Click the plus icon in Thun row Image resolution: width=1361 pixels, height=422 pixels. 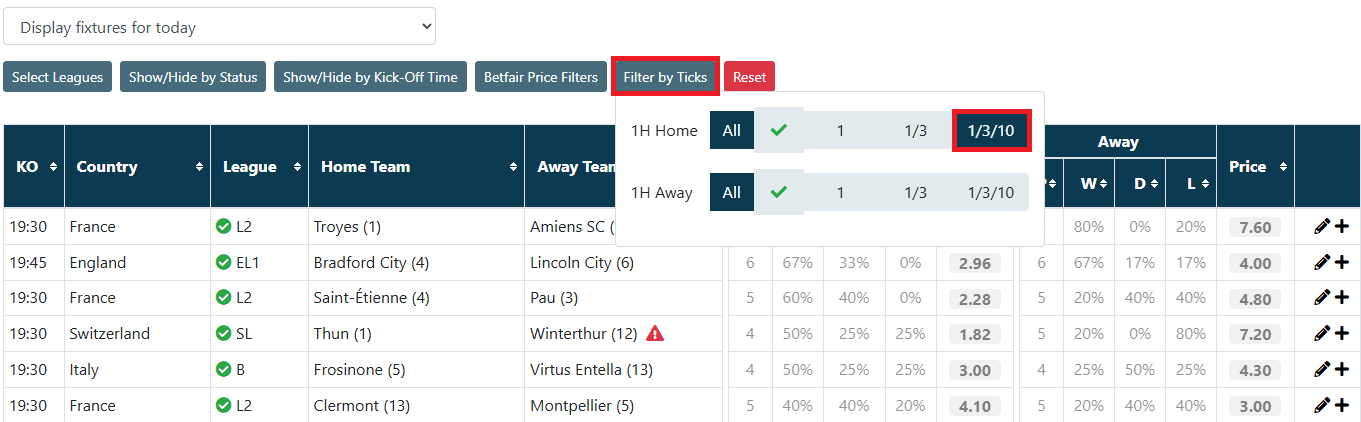tap(1341, 334)
